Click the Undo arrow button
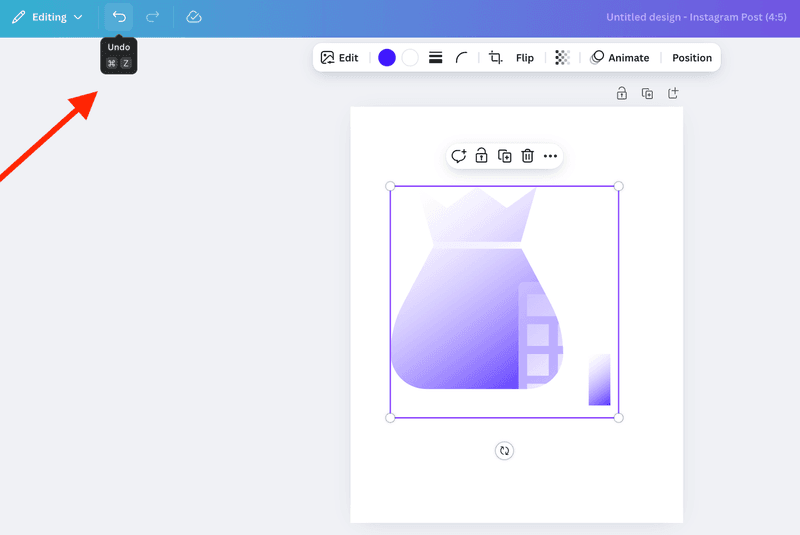 pos(119,17)
